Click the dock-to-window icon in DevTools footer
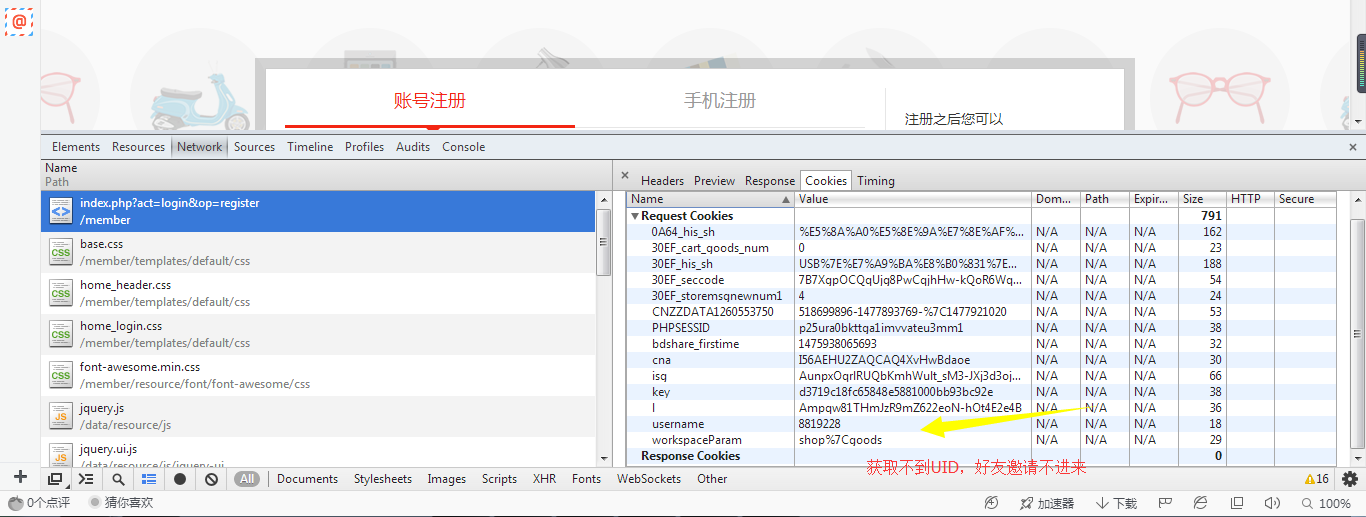Image resolution: width=1366 pixels, height=517 pixels. click(55, 479)
